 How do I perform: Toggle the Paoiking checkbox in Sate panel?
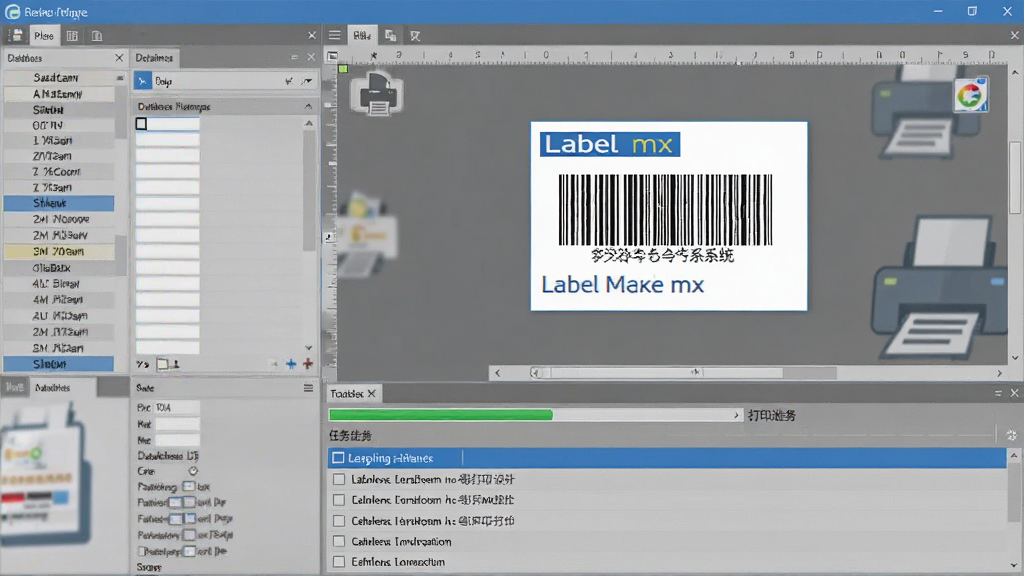[189, 487]
